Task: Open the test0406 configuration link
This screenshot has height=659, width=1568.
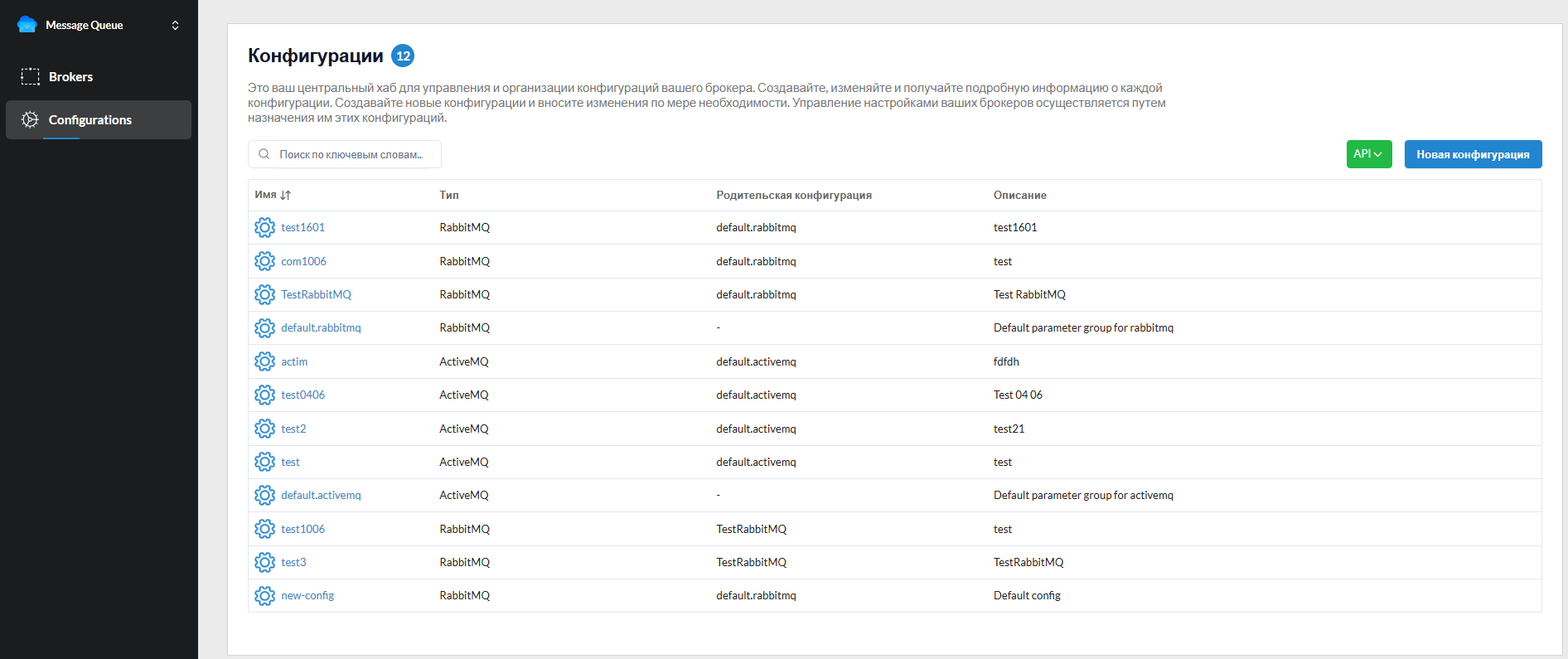Action: coord(302,395)
